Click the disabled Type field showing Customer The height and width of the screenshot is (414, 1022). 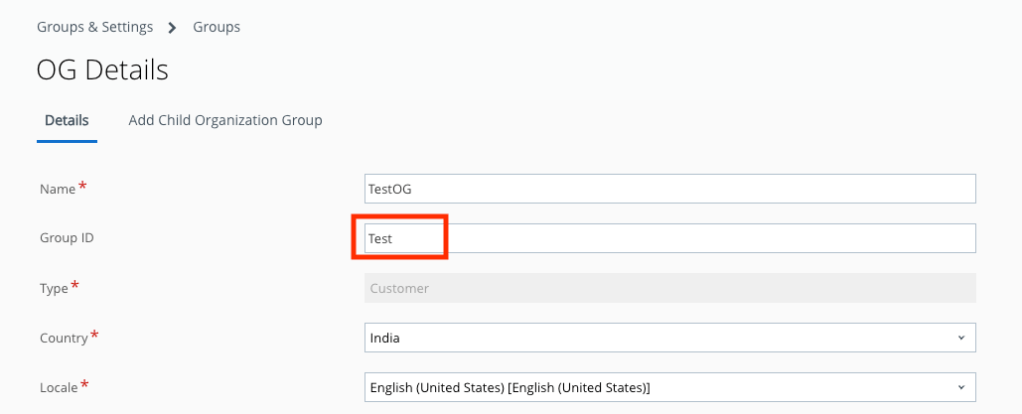click(x=670, y=288)
